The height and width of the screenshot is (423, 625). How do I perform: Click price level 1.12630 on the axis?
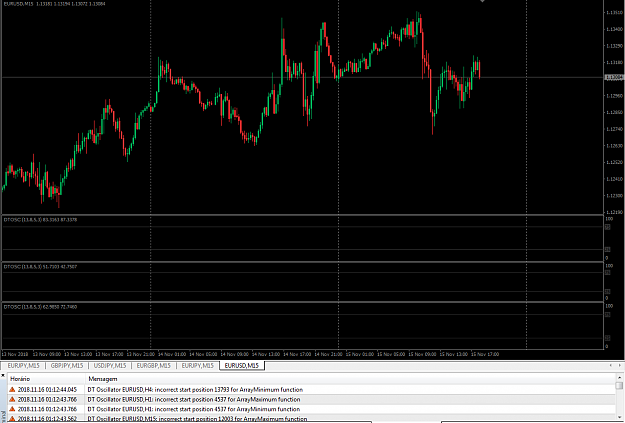[x=614, y=146]
